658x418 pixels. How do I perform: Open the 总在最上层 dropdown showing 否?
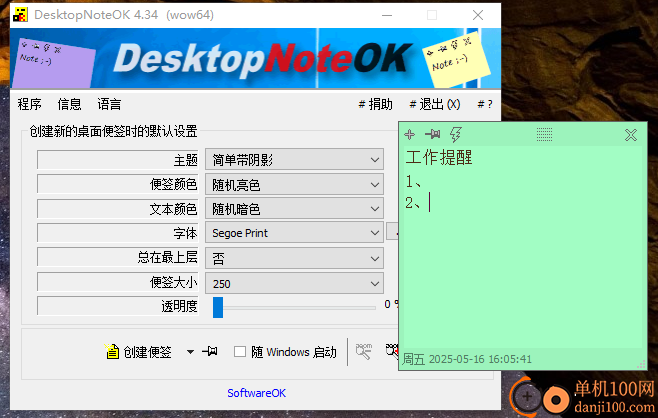tap(294, 258)
